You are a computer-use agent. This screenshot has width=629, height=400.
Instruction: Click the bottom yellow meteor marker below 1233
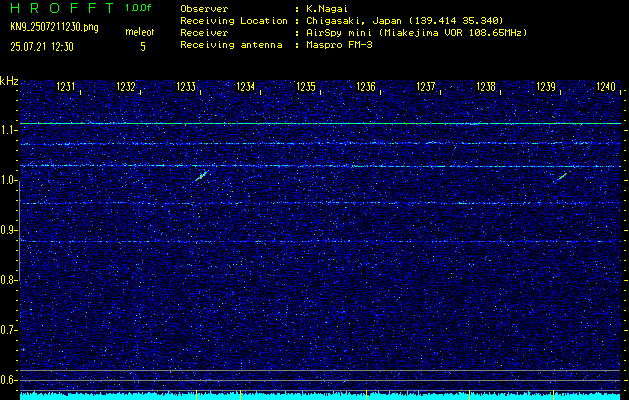197,395
